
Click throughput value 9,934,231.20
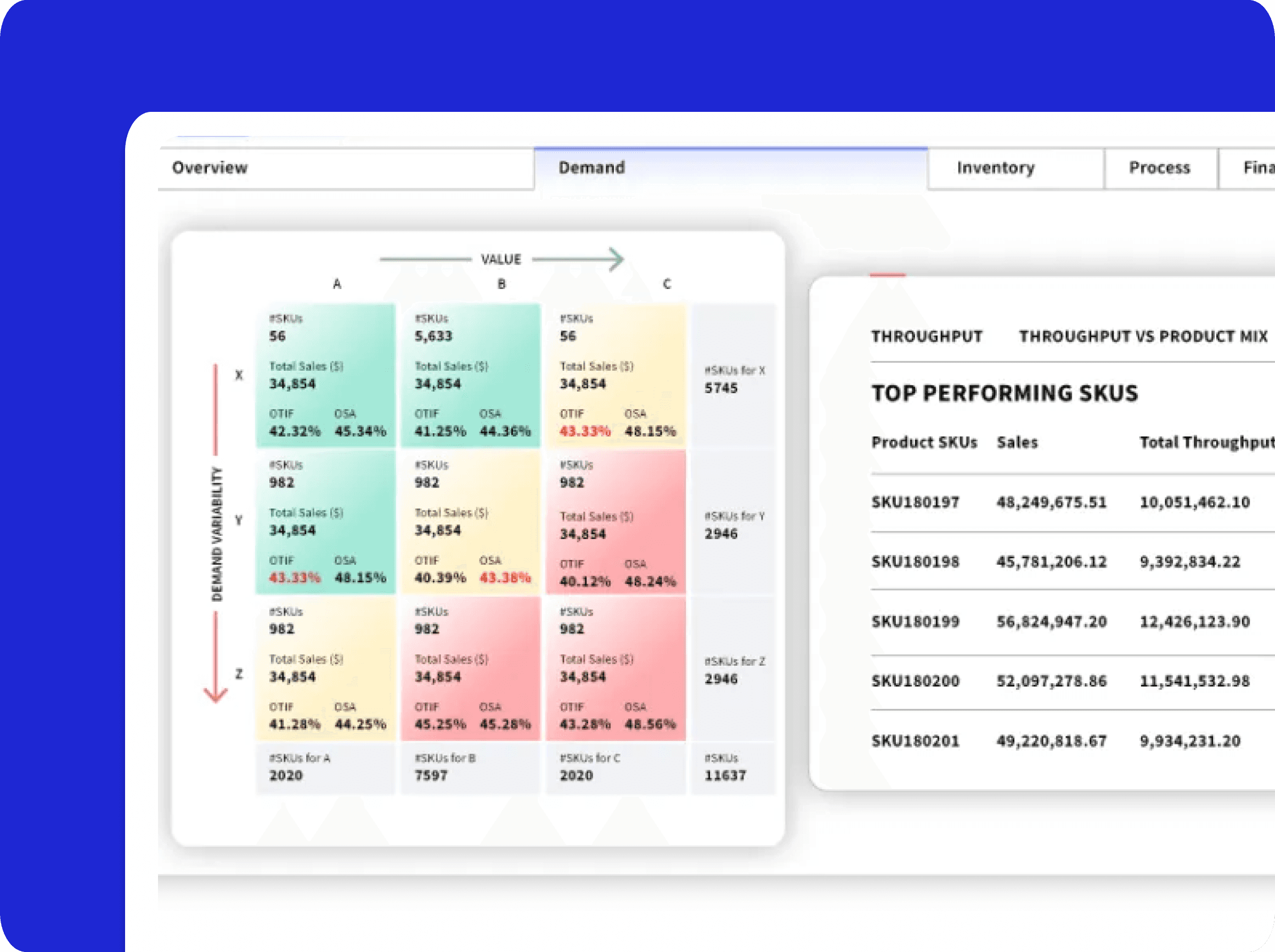(x=1190, y=741)
